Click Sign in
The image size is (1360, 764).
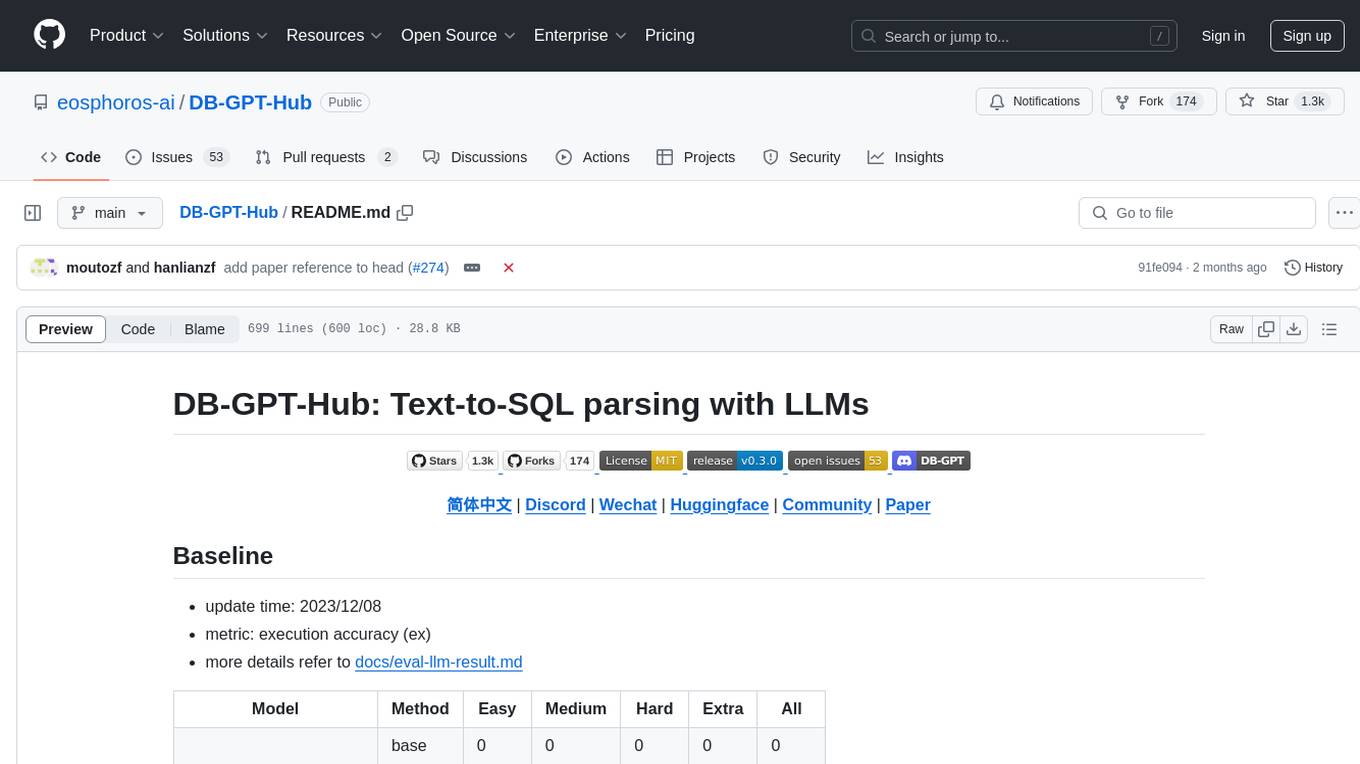pos(1223,36)
